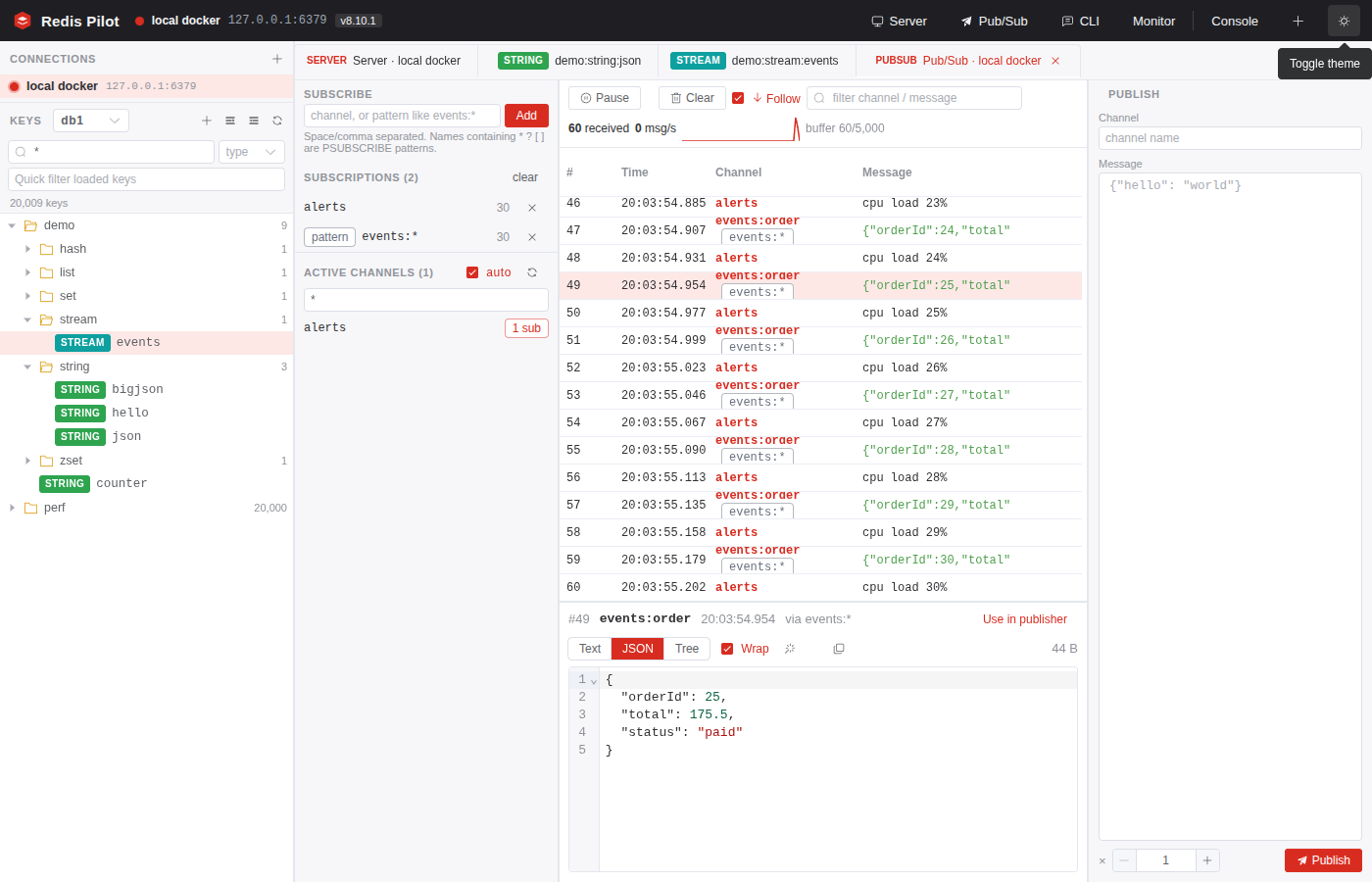
Task: Clear received messages with trash button
Action: pos(692,98)
